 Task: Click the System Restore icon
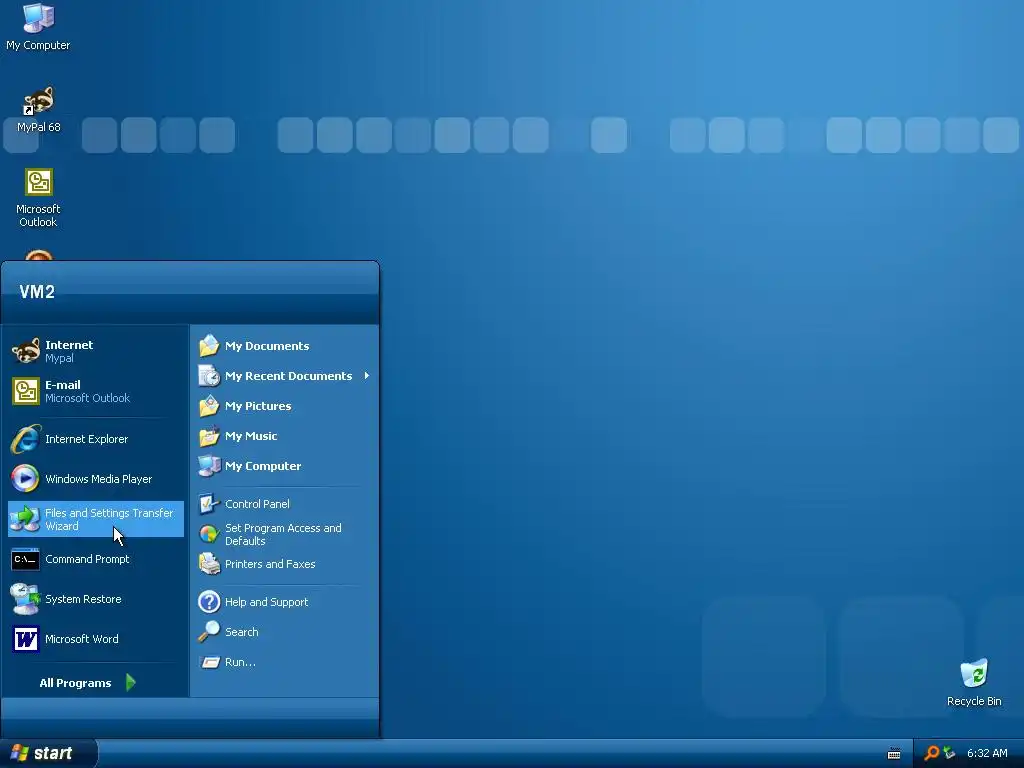25,599
